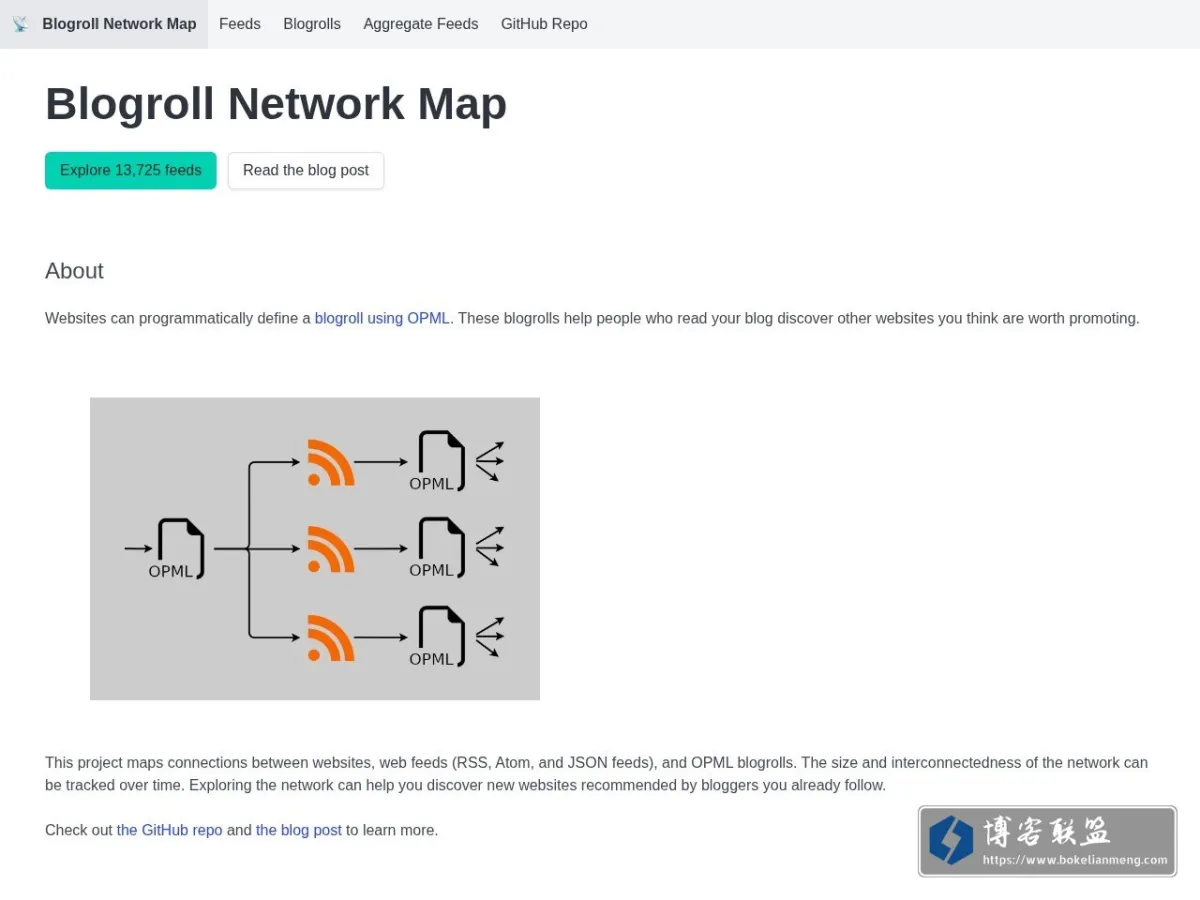Select Aggregate Feeds in the navbar
Viewport: 1200px width, 900px height.
point(421,24)
